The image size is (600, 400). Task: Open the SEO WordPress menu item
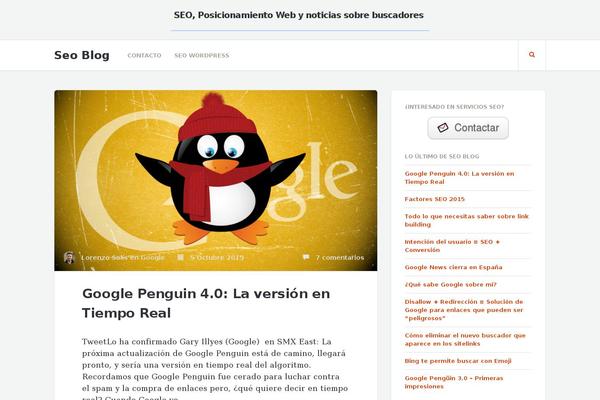click(202, 56)
